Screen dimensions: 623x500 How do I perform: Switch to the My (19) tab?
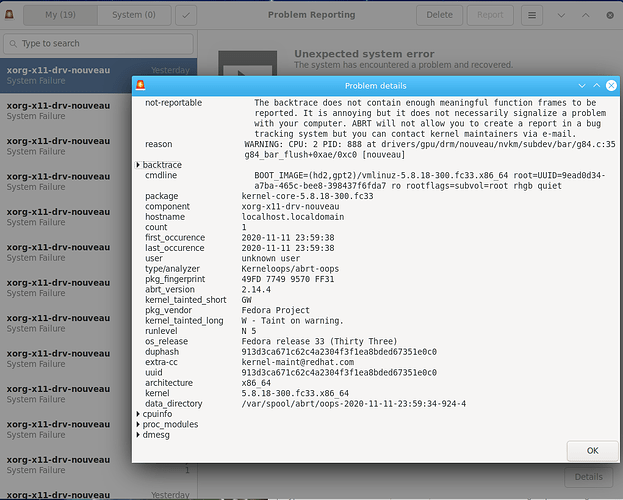[x=60, y=15]
